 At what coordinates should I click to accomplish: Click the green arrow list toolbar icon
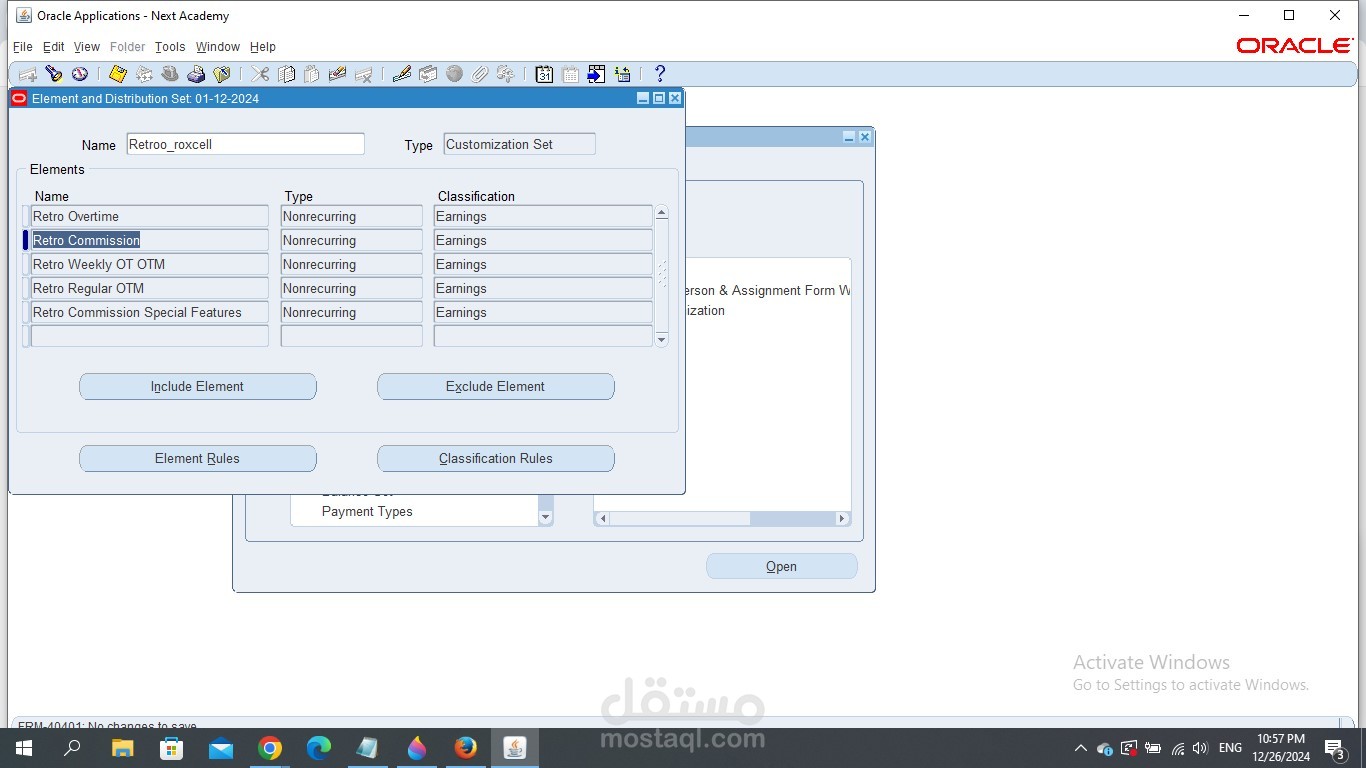point(622,74)
